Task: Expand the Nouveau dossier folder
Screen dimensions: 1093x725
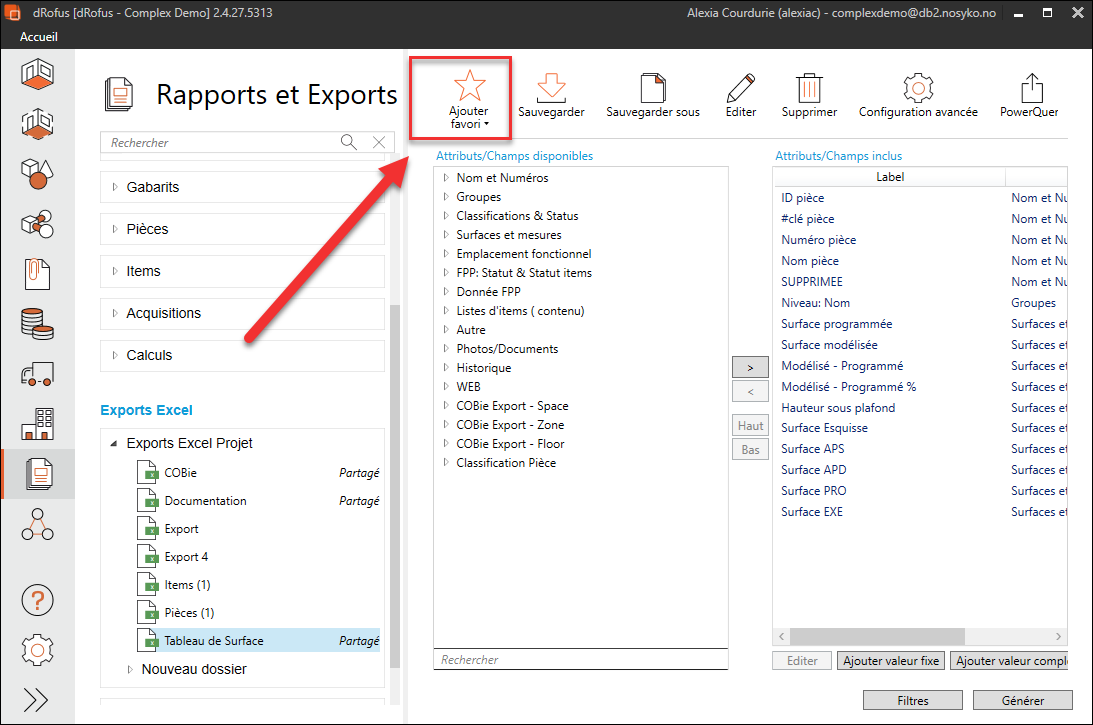Action: (x=130, y=669)
